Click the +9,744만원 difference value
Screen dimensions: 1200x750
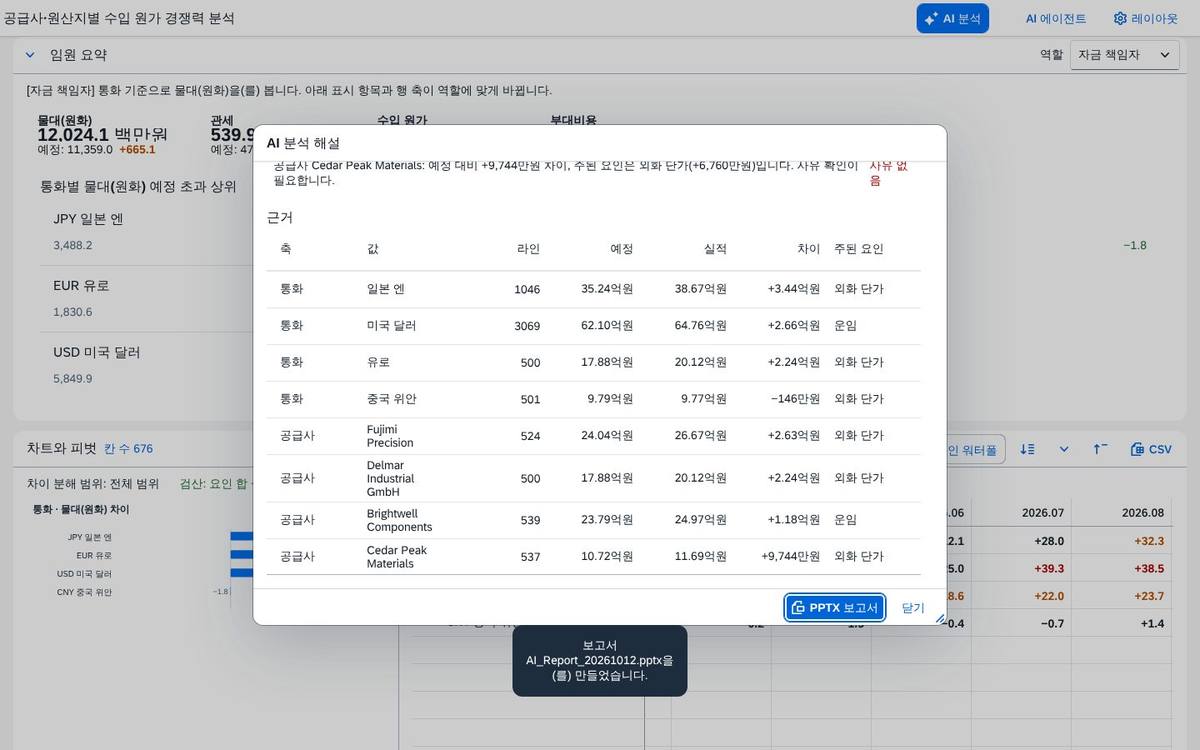791,557
